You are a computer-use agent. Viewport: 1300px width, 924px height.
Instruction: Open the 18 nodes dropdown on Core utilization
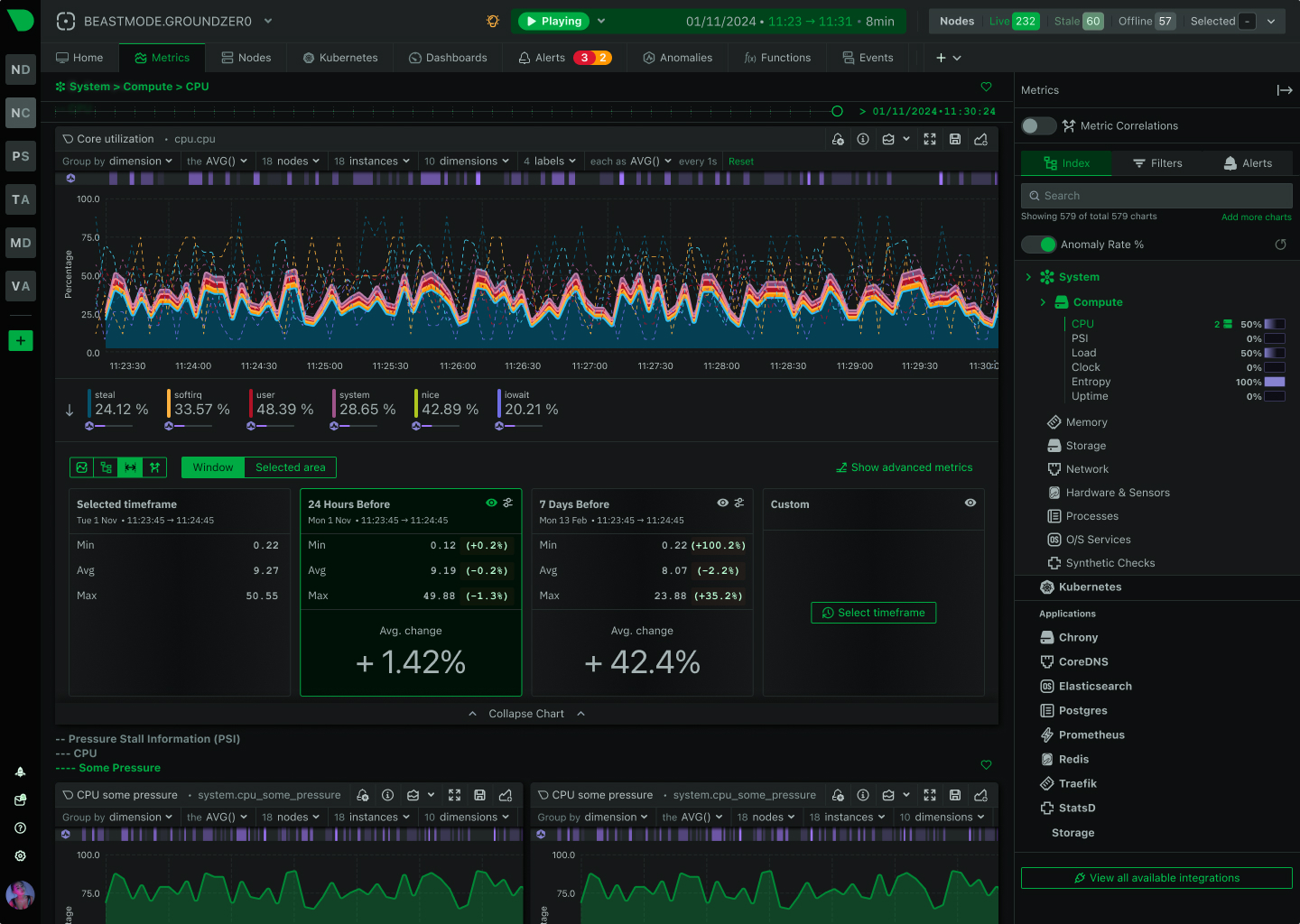tap(291, 161)
